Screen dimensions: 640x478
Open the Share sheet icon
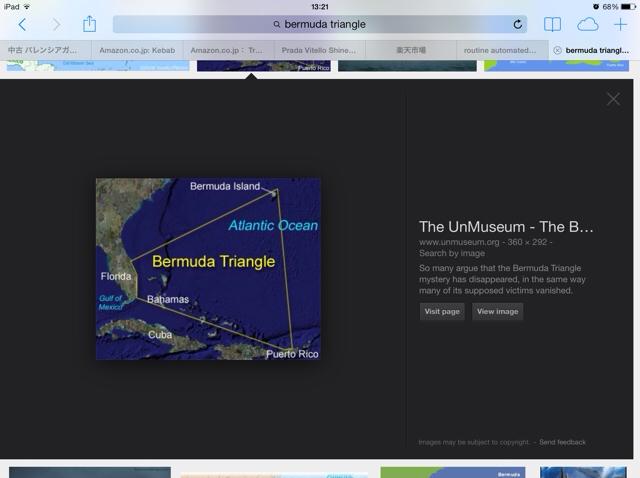90,24
